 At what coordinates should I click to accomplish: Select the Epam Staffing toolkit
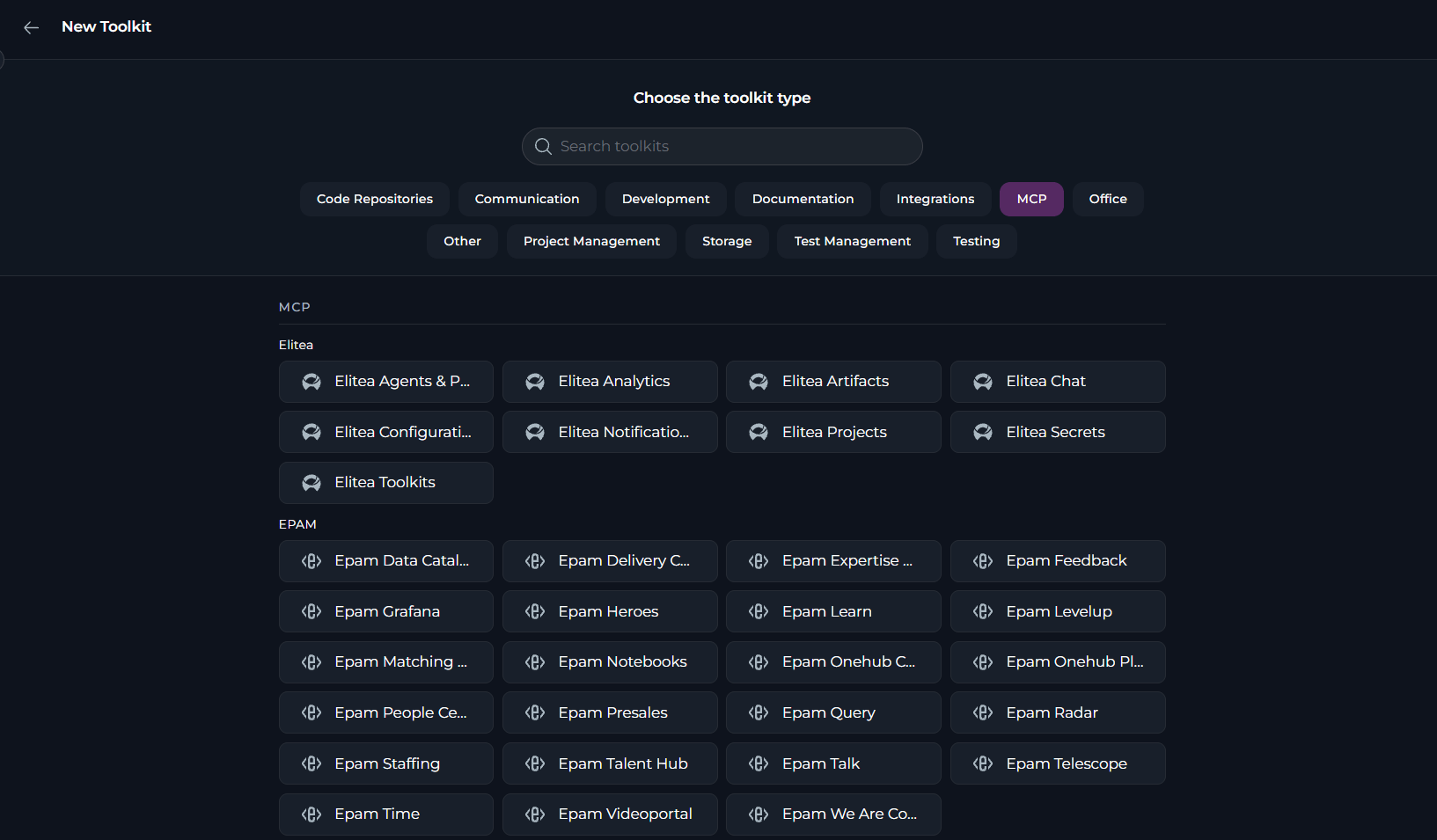(386, 763)
